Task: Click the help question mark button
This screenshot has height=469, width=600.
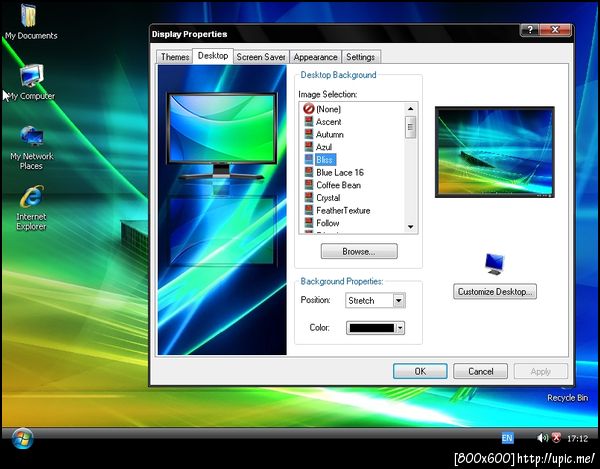Action: pos(530,30)
